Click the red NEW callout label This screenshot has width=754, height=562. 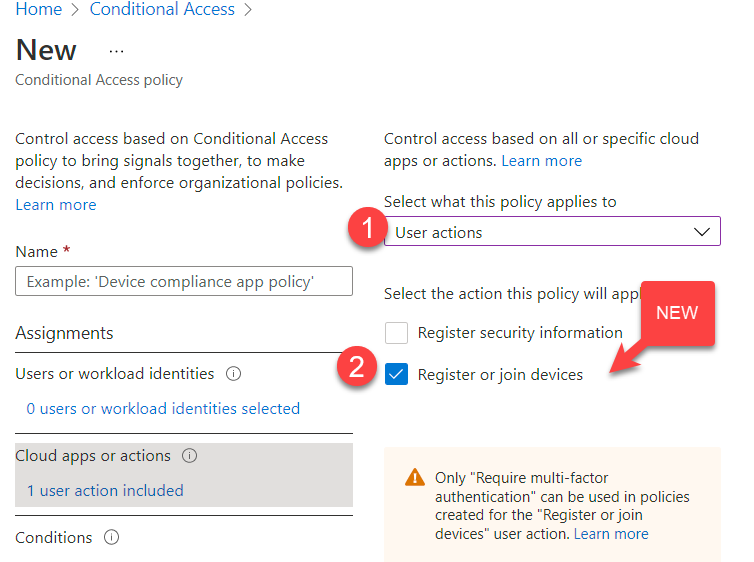point(677,313)
